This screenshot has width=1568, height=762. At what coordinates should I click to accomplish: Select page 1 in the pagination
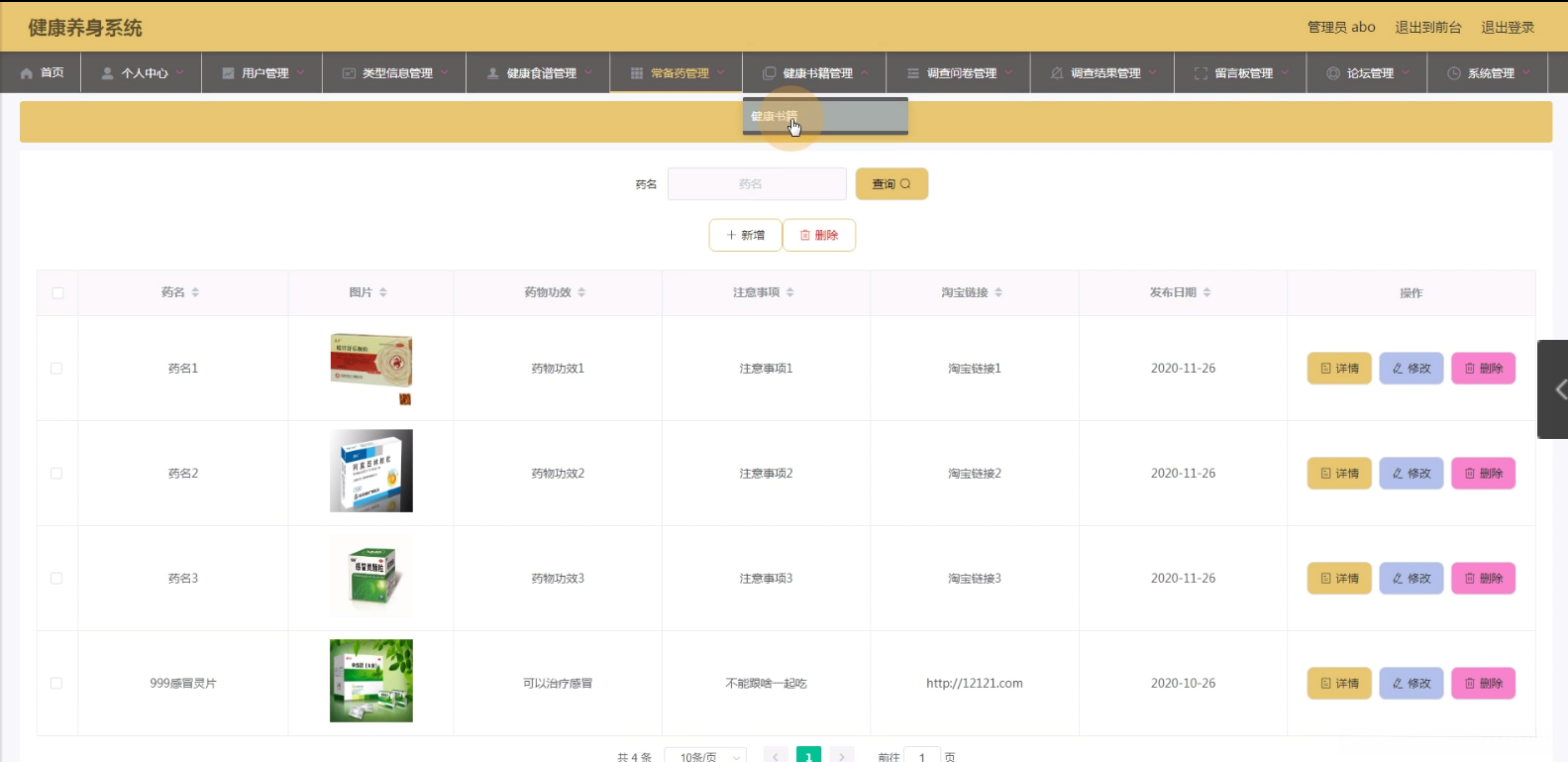[809, 756]
